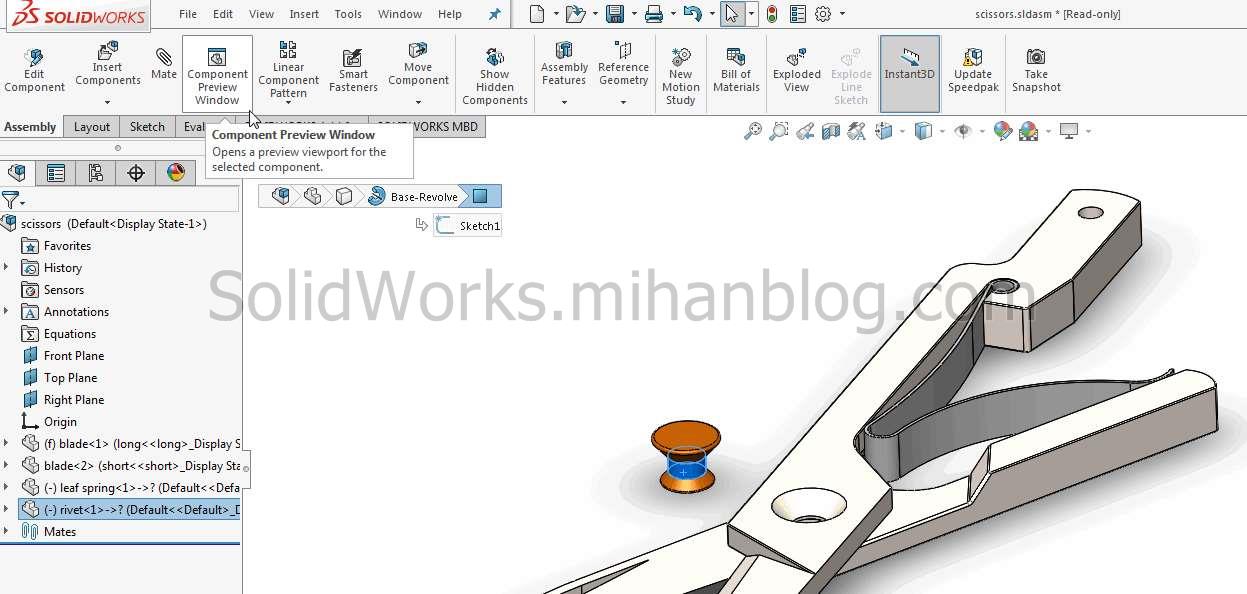This screenshot has height=594, width=1247.
Task: Open the Tools menu
Action: tap(348, 14)
